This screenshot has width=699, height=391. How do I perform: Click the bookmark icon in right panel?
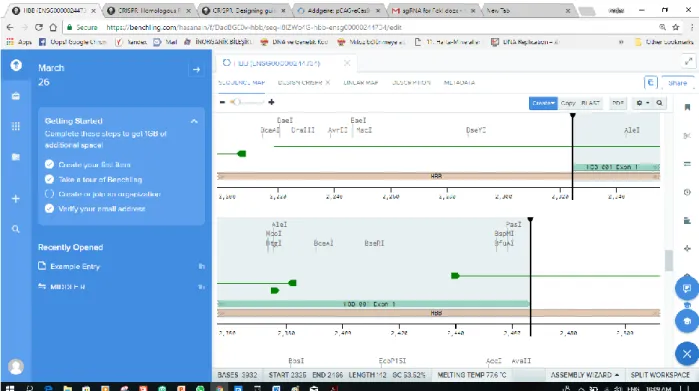687,107
